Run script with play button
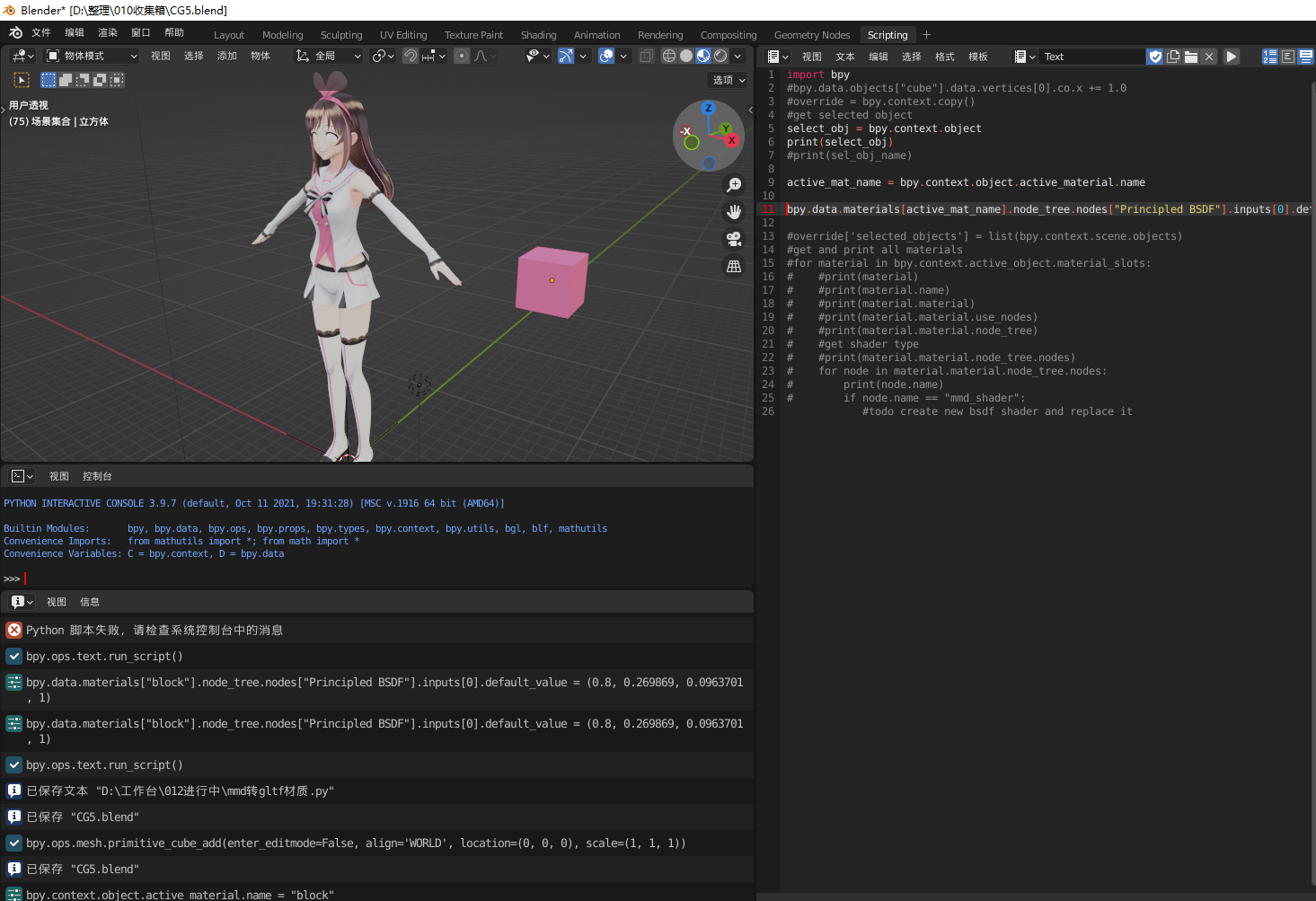Viewport: 1316px width, 901px height. coord(1232,57)
